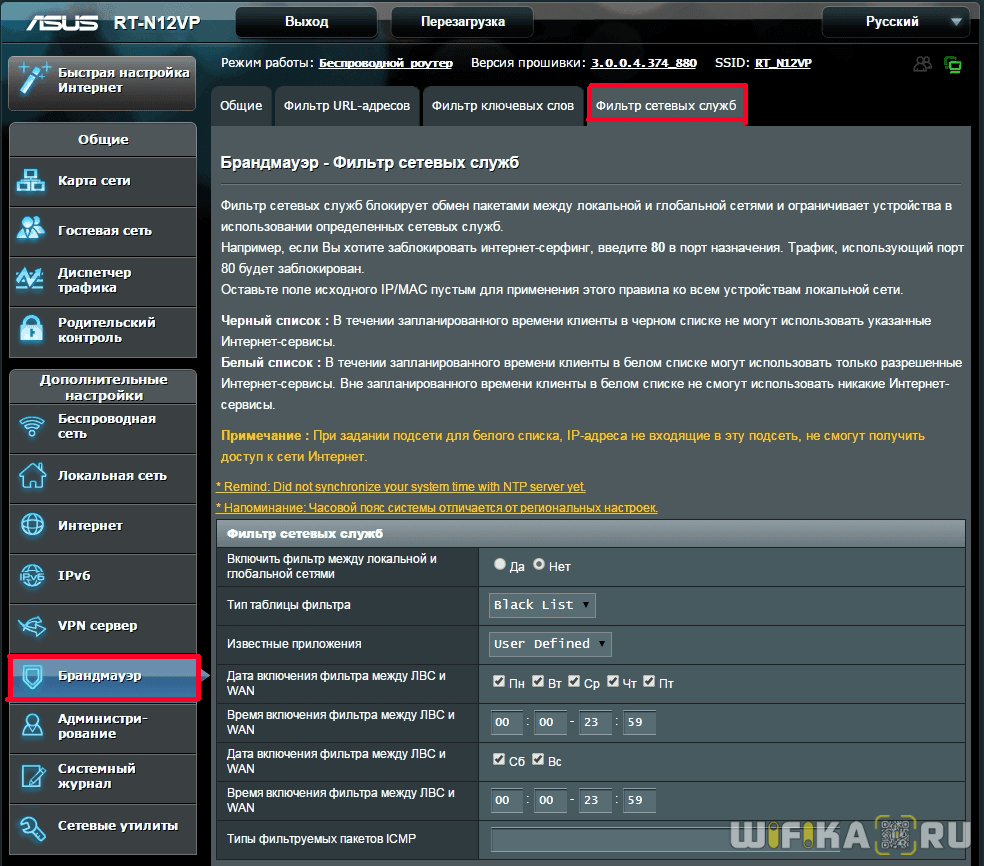The height and width of the screenshot is (866, 984).
Task: Uncheck the Пн weekday checkbox
Action: (x=499, y=682)
